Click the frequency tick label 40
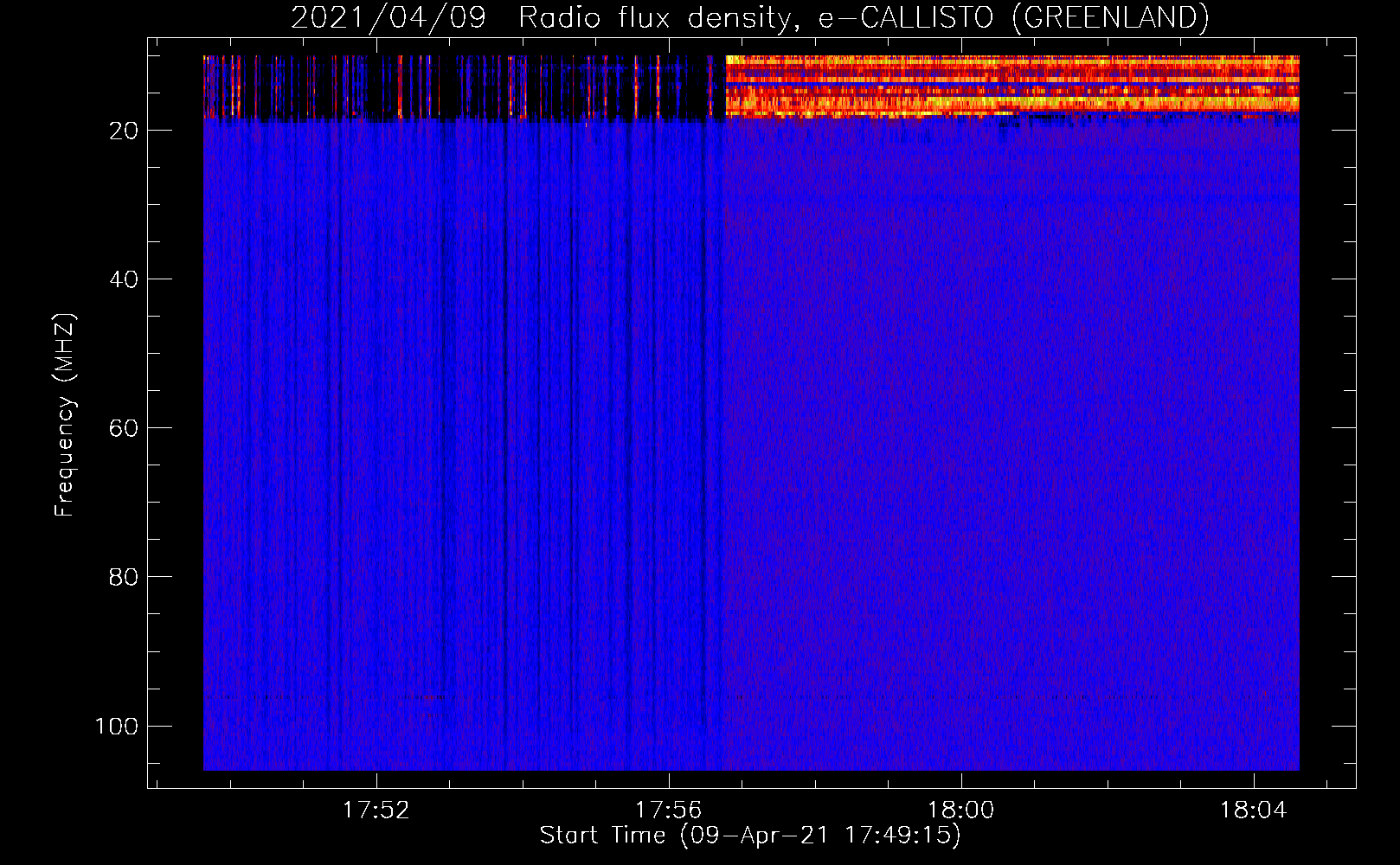This screenshot has height=865, width=1400. tap(124, 279)
